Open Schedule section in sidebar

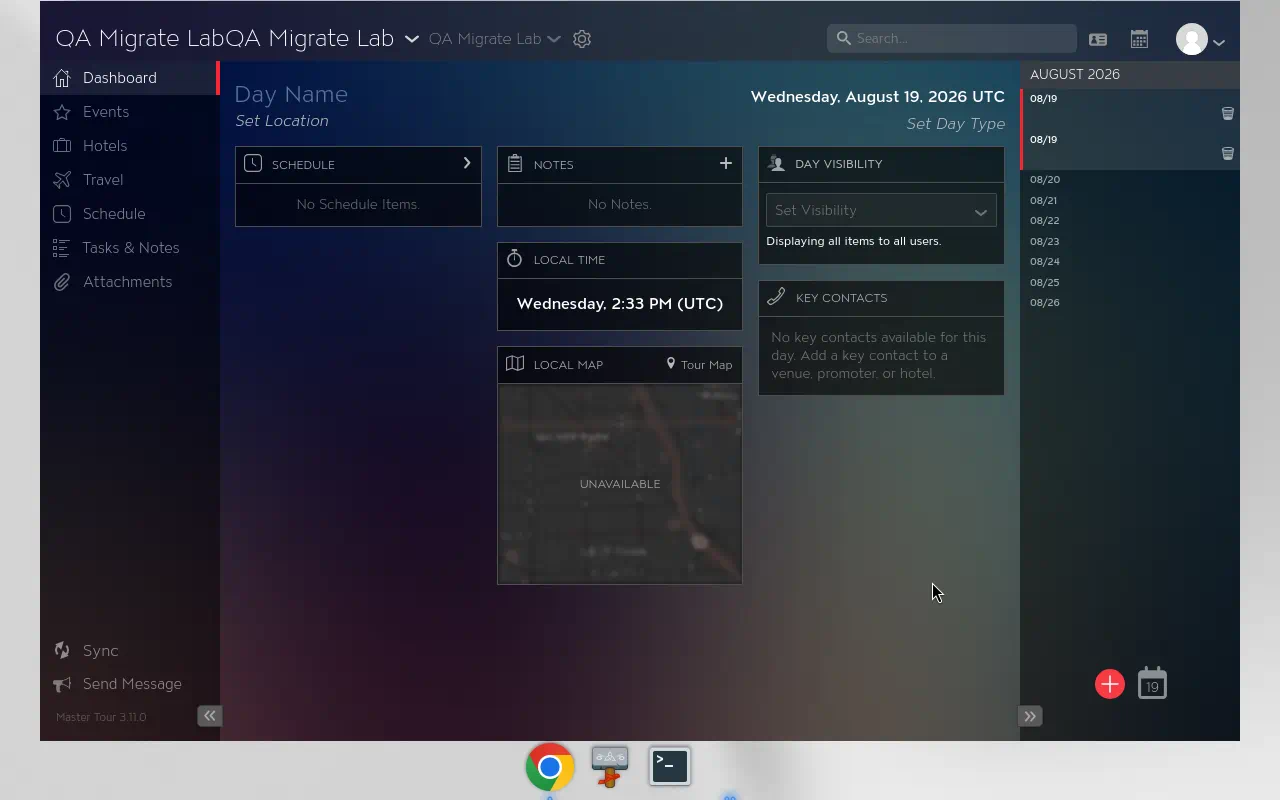click(128, 214)
